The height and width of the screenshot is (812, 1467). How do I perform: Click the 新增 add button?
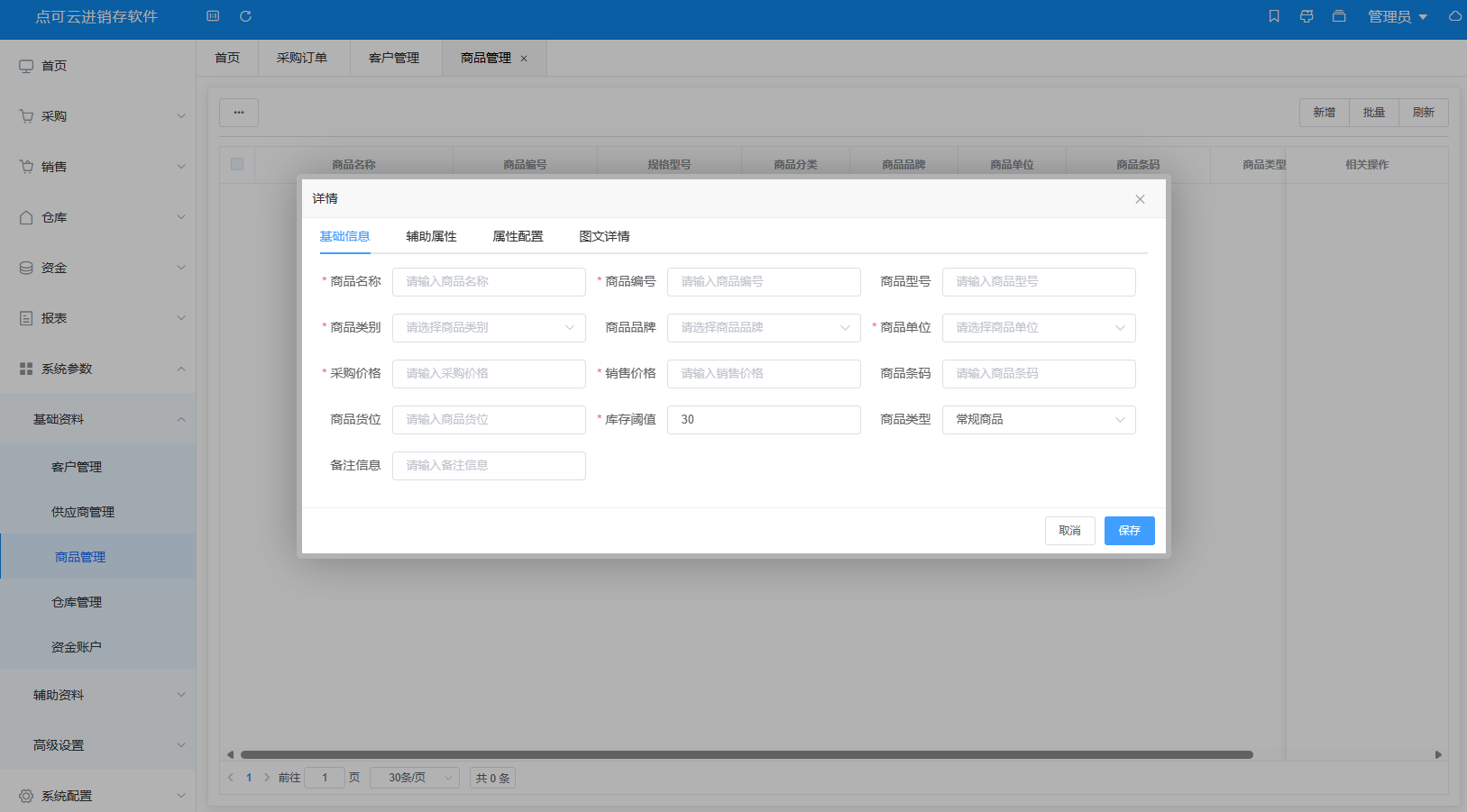[1323, 112]
